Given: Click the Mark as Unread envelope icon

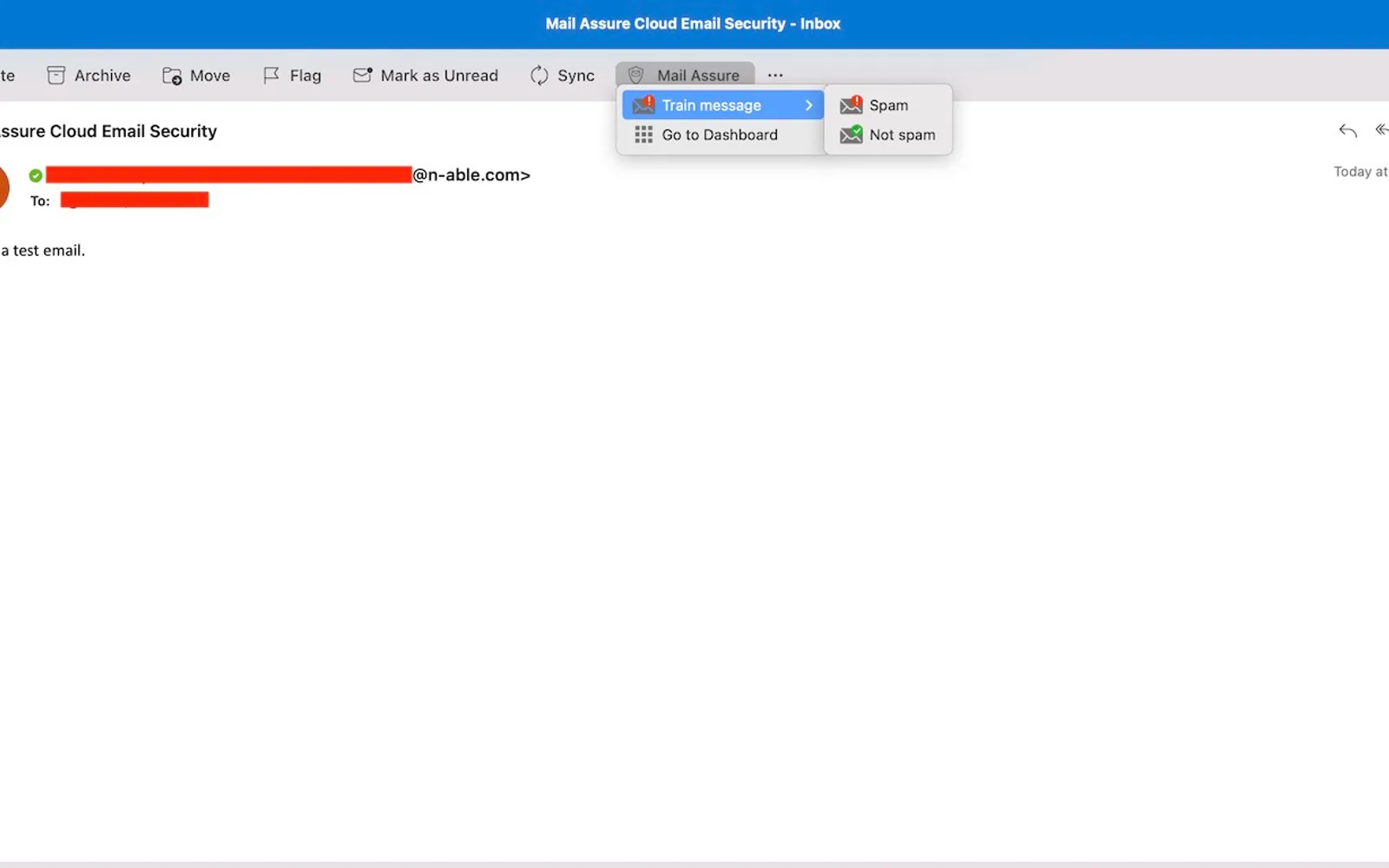Looking at the screenshot, I should click(363, 76).
